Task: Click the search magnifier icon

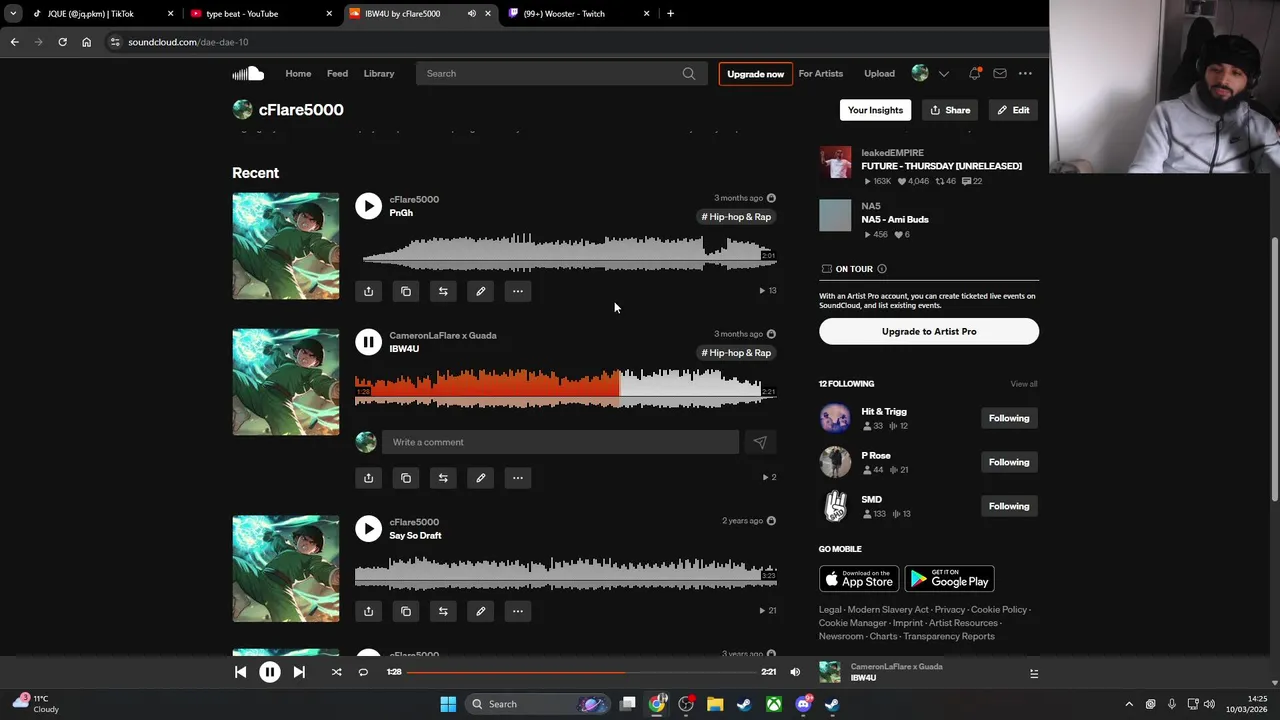Action: pyautogui.click(x=689, y=73)
